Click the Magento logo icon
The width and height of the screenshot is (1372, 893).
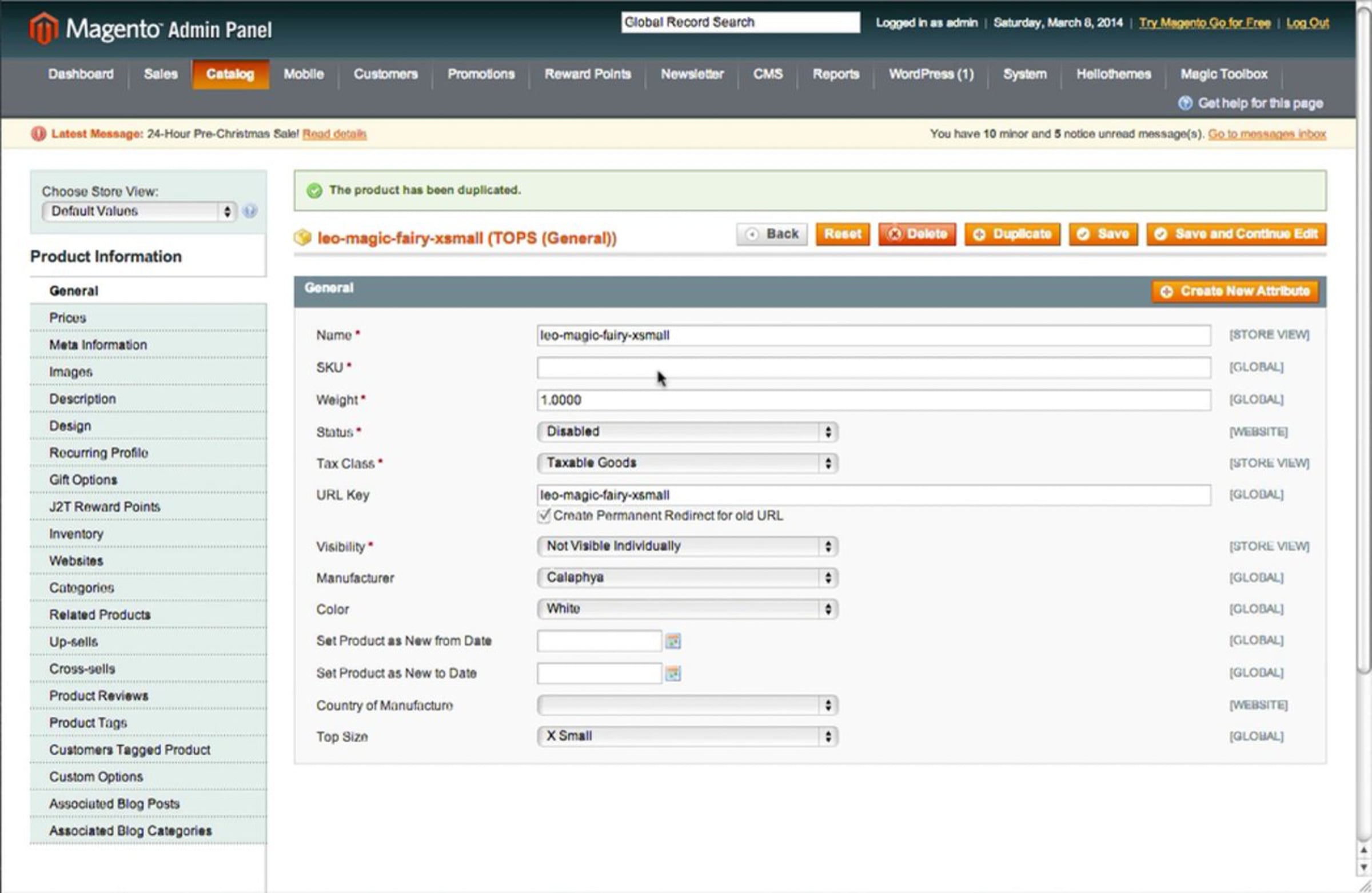44,28
